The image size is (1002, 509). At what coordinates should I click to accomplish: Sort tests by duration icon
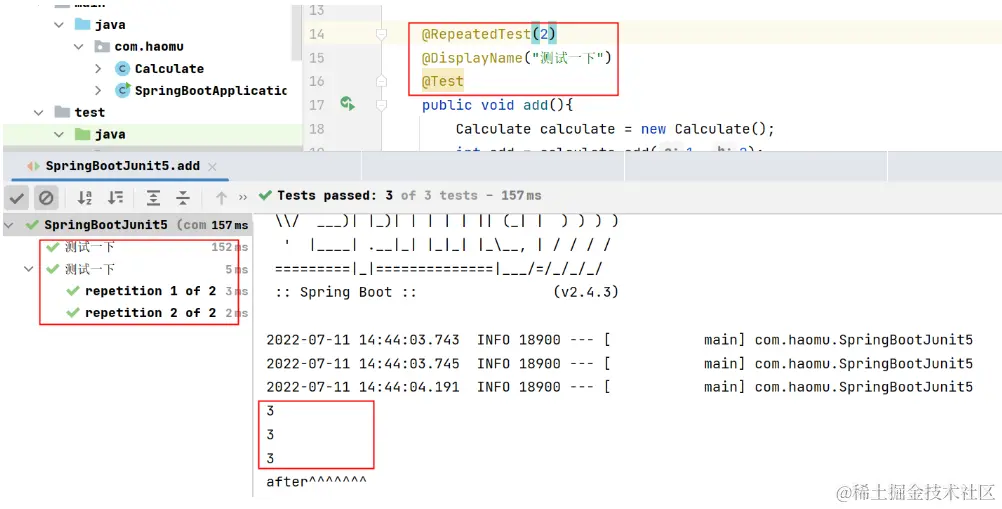(115, 198)
